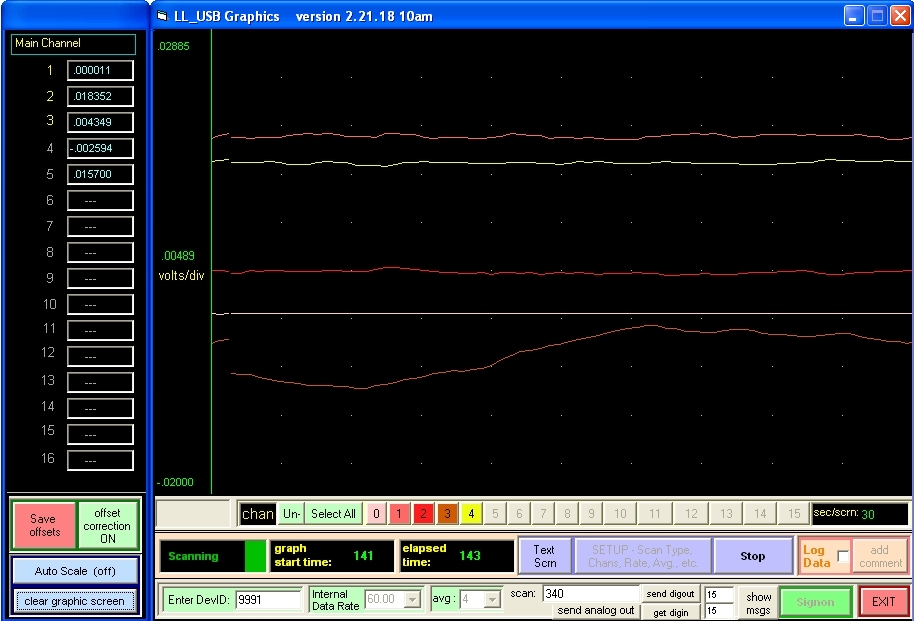This screenshot has width=914, height=621.
Task: Expand the avg dropdown
Action: click(x=492, y=599)
